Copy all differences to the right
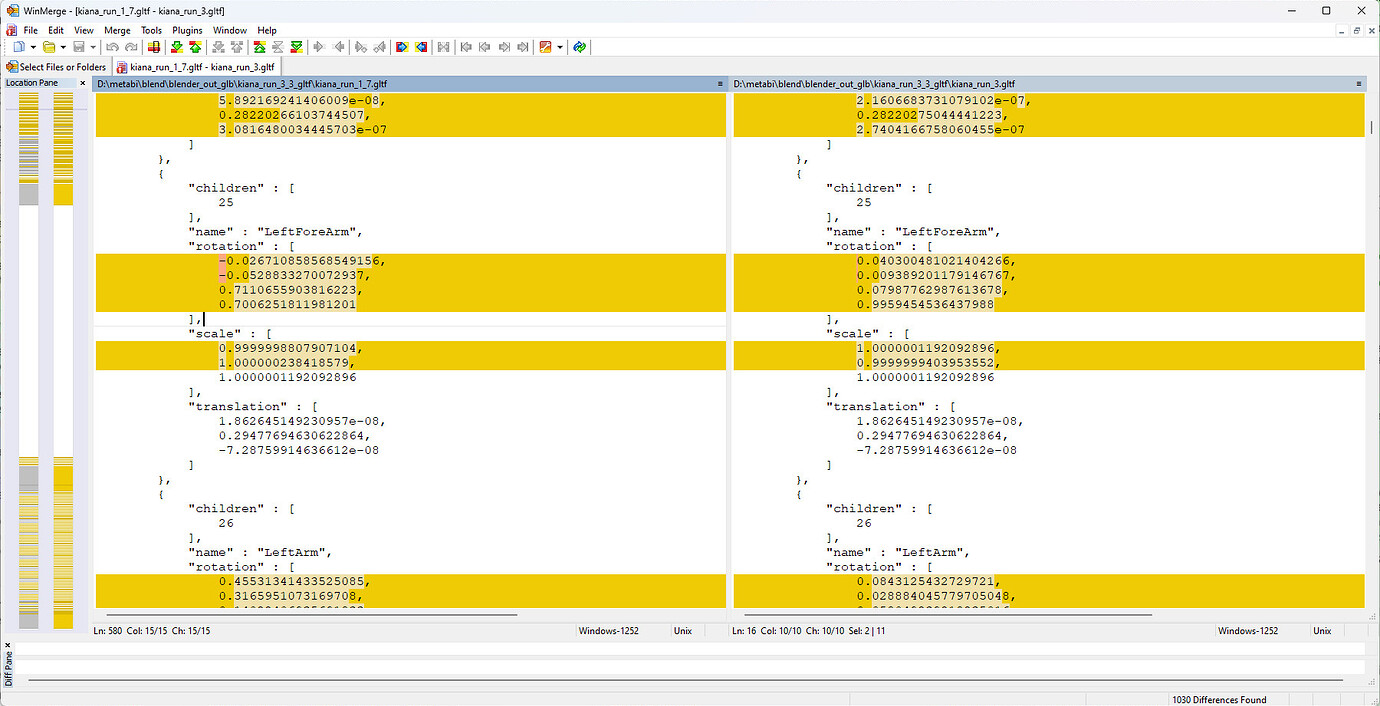This screenshot has width=1380, height=706. pyautogui.click(x=402, y=47)
